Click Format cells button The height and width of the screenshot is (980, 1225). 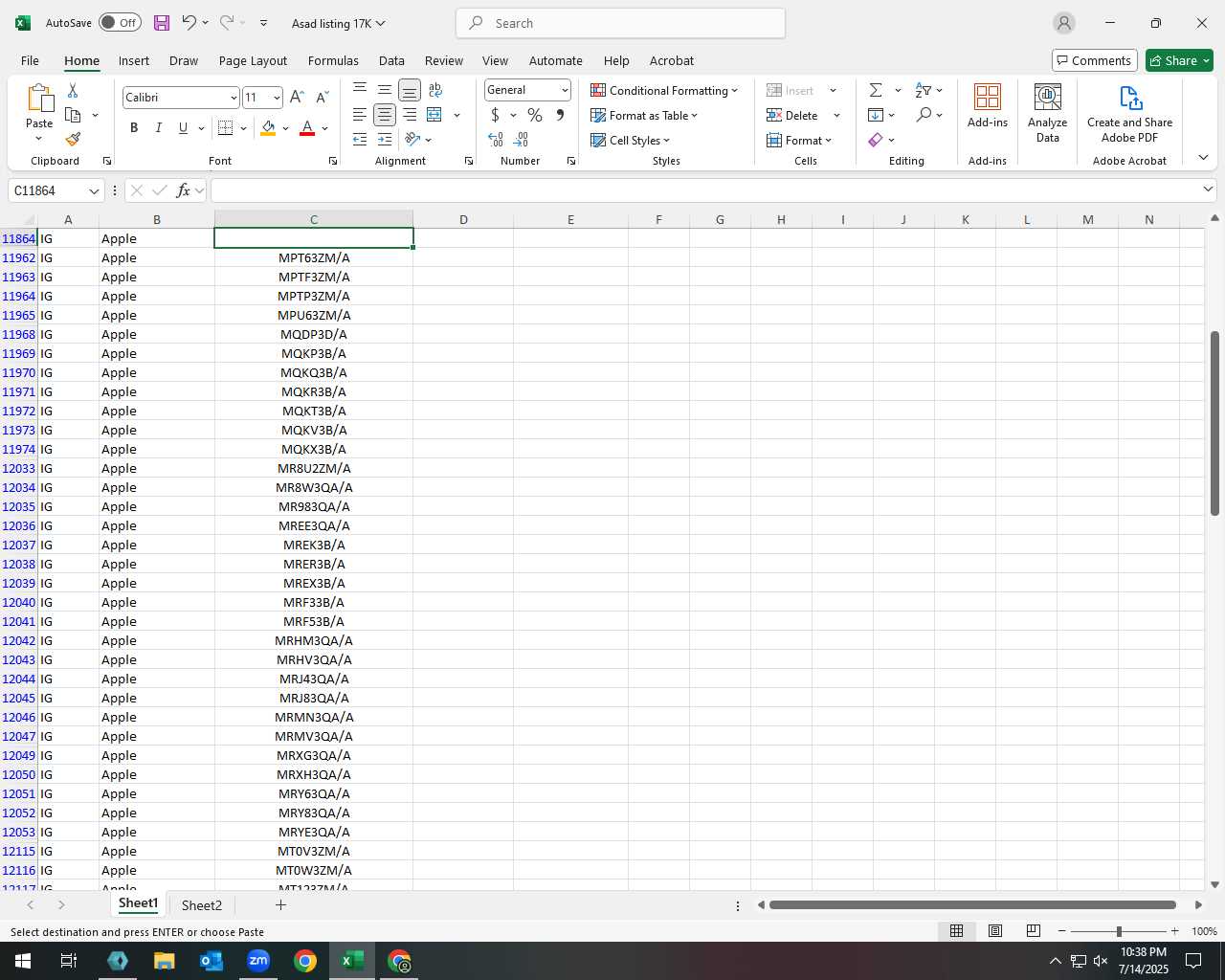[x=799, y=140]
